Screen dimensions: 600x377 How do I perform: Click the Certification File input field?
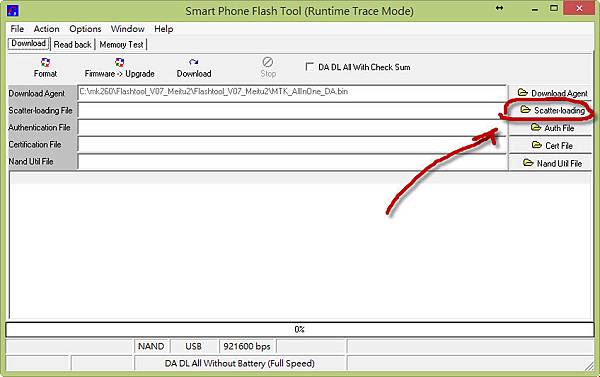[292, 145]
